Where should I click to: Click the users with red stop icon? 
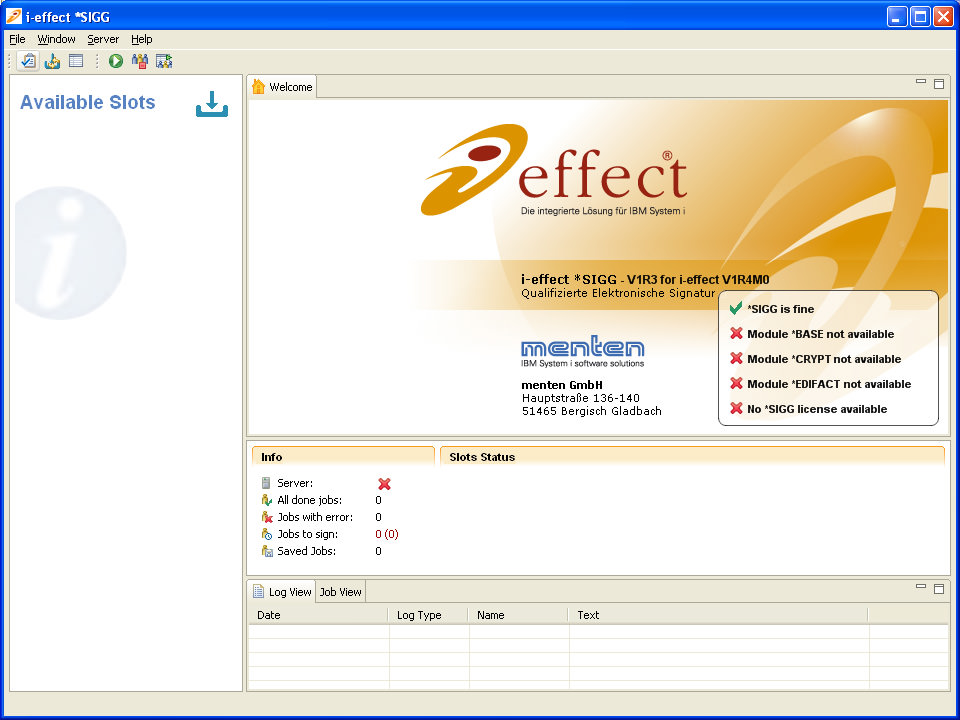tap(140, 61)
